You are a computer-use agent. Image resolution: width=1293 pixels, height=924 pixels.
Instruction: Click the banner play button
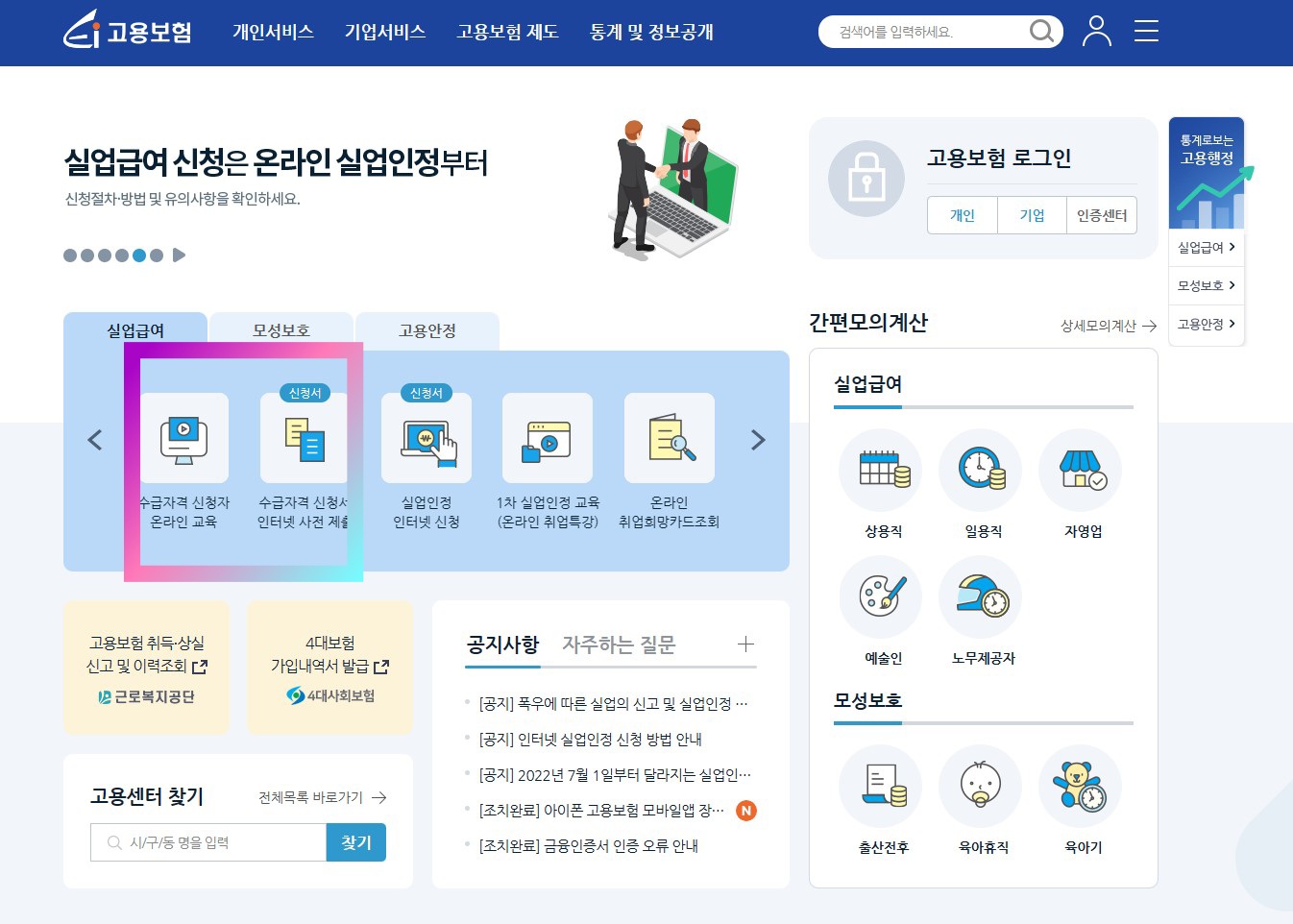click(x=179, y=255)
